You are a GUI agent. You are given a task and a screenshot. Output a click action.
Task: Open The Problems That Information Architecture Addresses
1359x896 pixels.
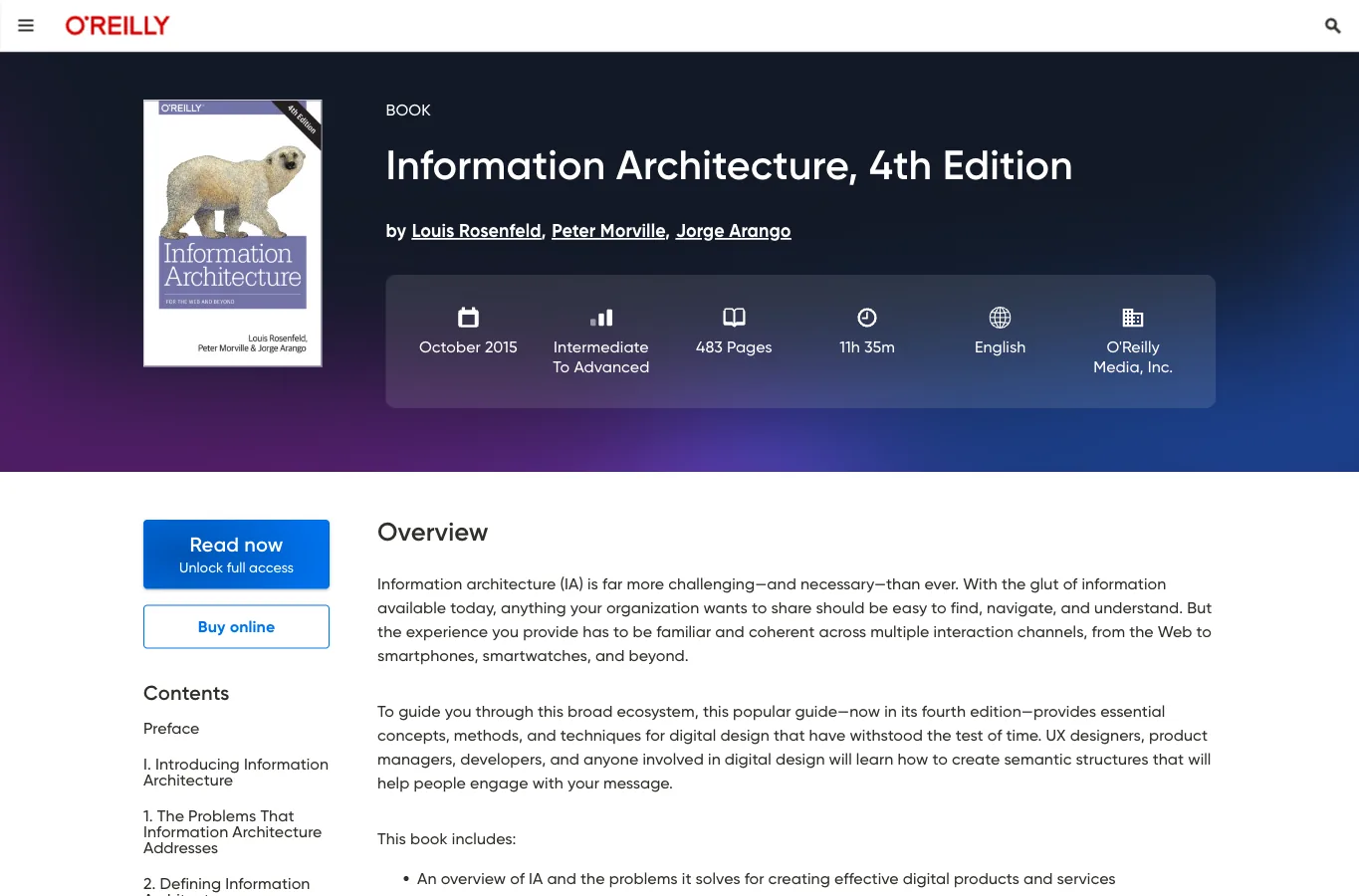tap(233, 832)
